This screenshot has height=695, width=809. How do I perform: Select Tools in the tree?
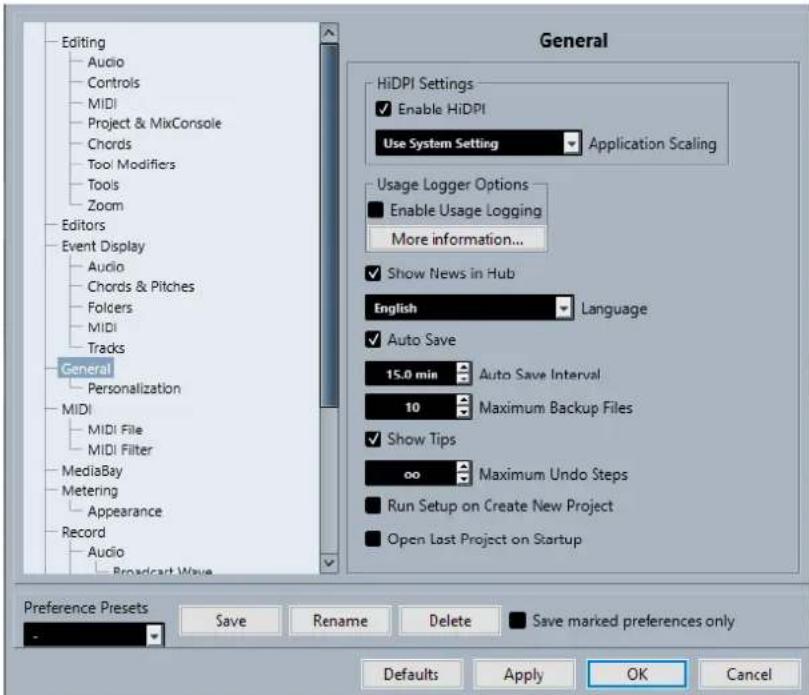pyautogui.click(x=103, y=185)
